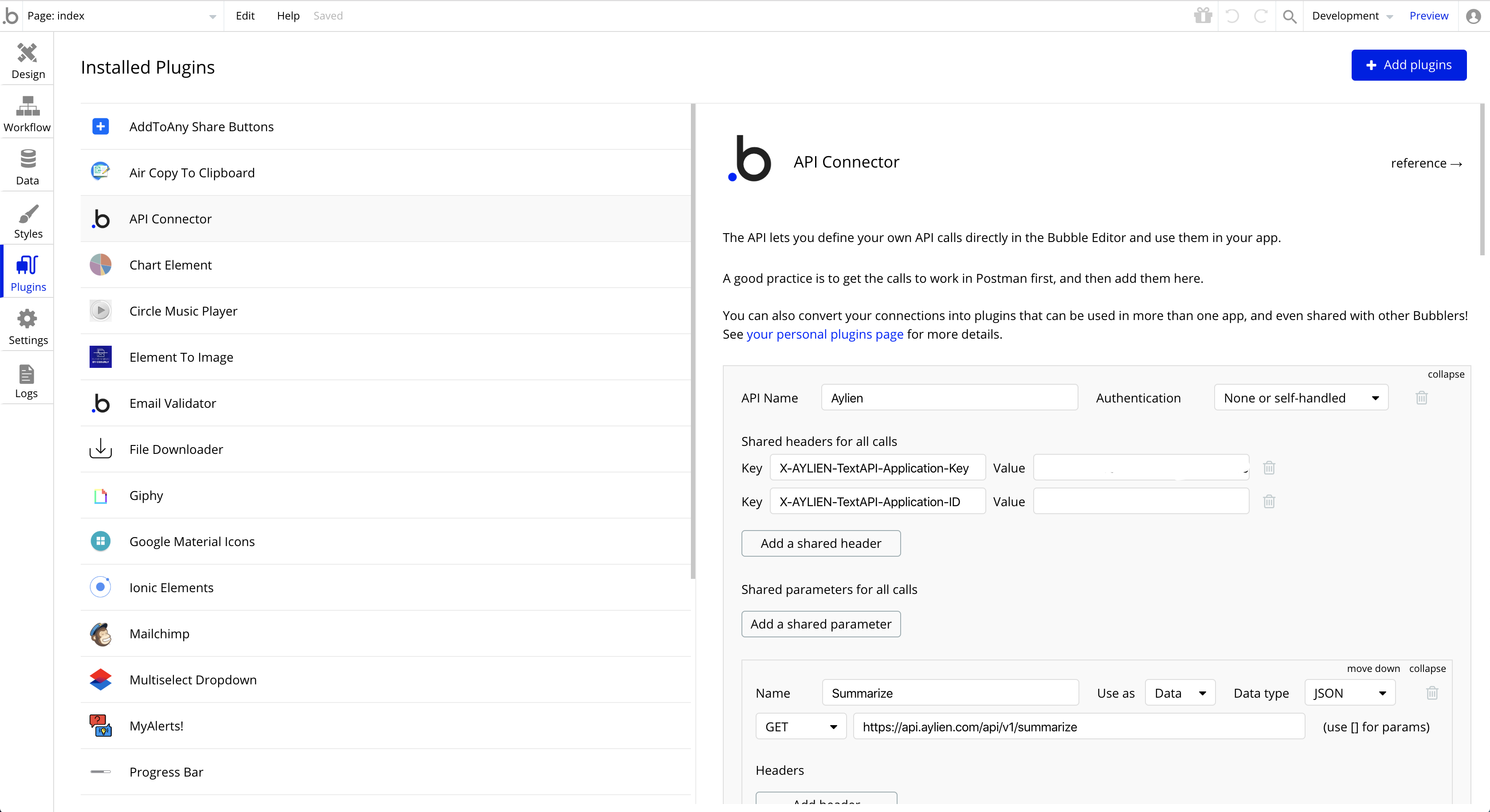Open the Workflow tab in sidebar
The height and width of the screenshot is (812, 1490).
[x=27, y=114]
